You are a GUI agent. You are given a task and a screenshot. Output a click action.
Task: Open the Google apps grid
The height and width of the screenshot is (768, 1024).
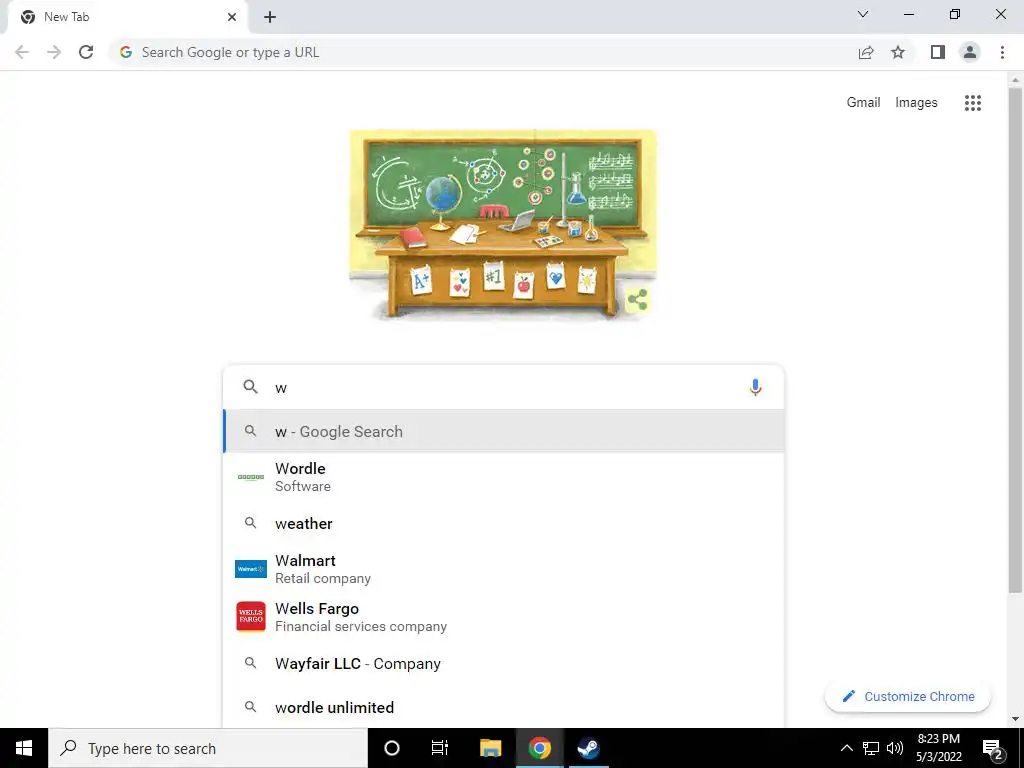point(972,103)
